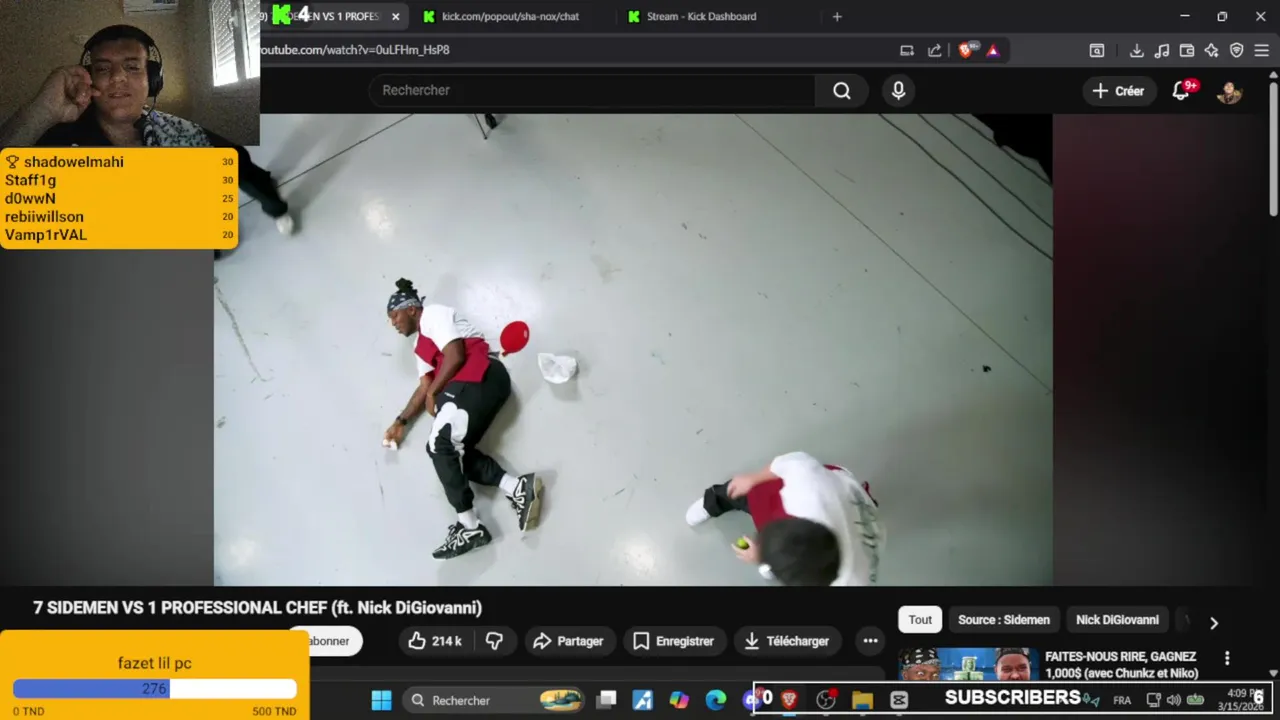This screenshot has height=720, width=1280.
Task: Click the Brave address bar URL
Action: (355, 50)
